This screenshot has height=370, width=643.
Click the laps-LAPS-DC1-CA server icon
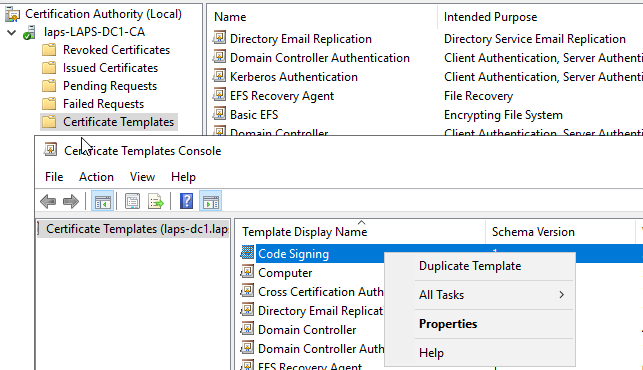click(x=29, y=32)
